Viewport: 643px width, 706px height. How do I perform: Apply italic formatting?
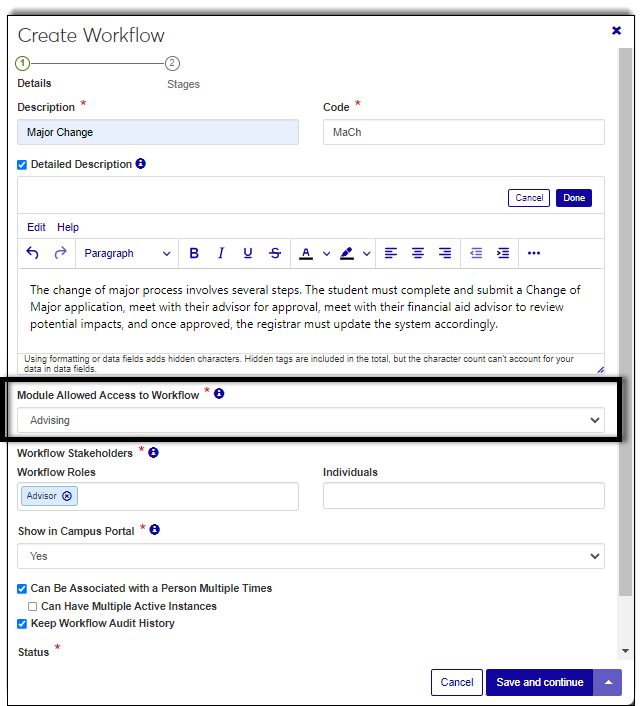point(221,253)
